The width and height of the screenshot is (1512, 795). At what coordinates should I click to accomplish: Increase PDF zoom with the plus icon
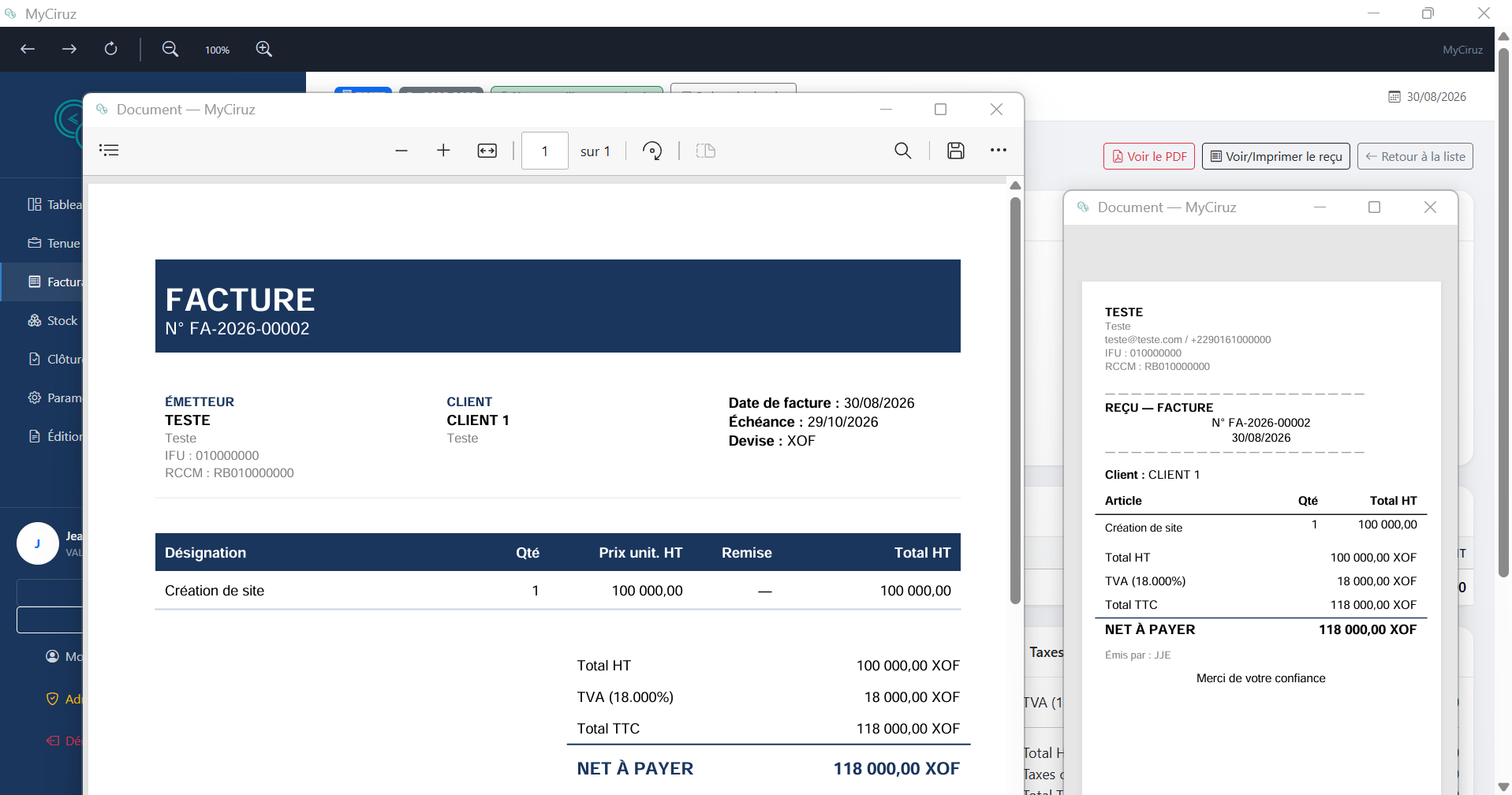coord(443,151)
